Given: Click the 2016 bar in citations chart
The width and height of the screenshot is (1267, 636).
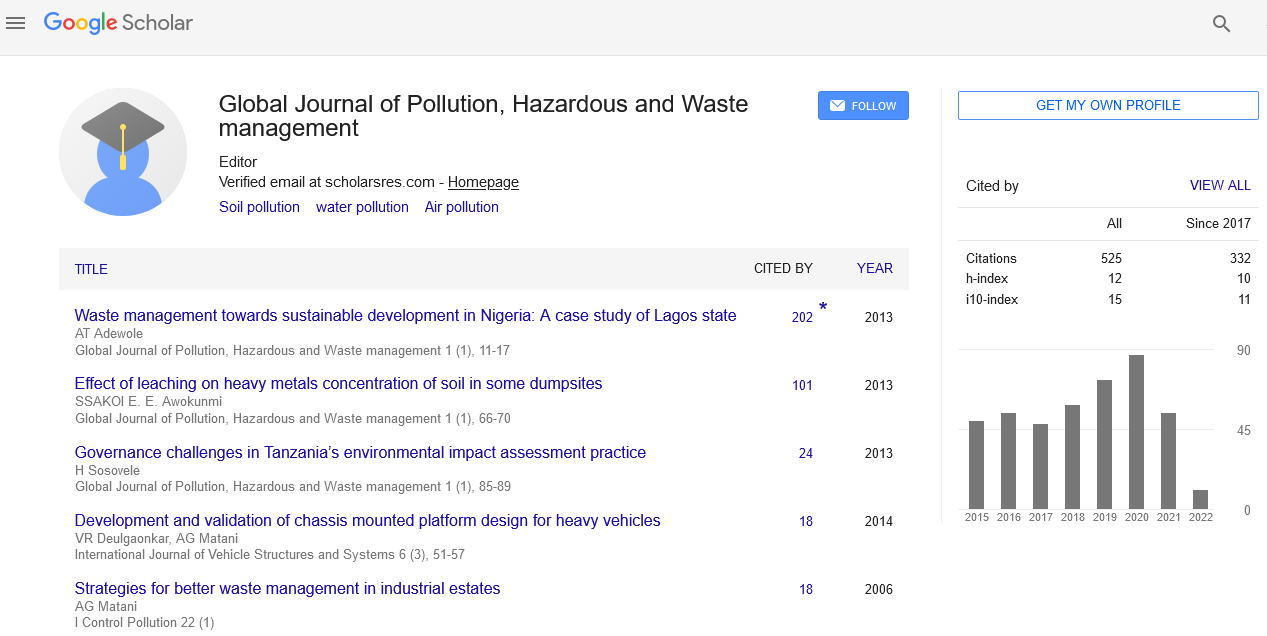Looking at the screenshot, I should [x=1009, y=461].
